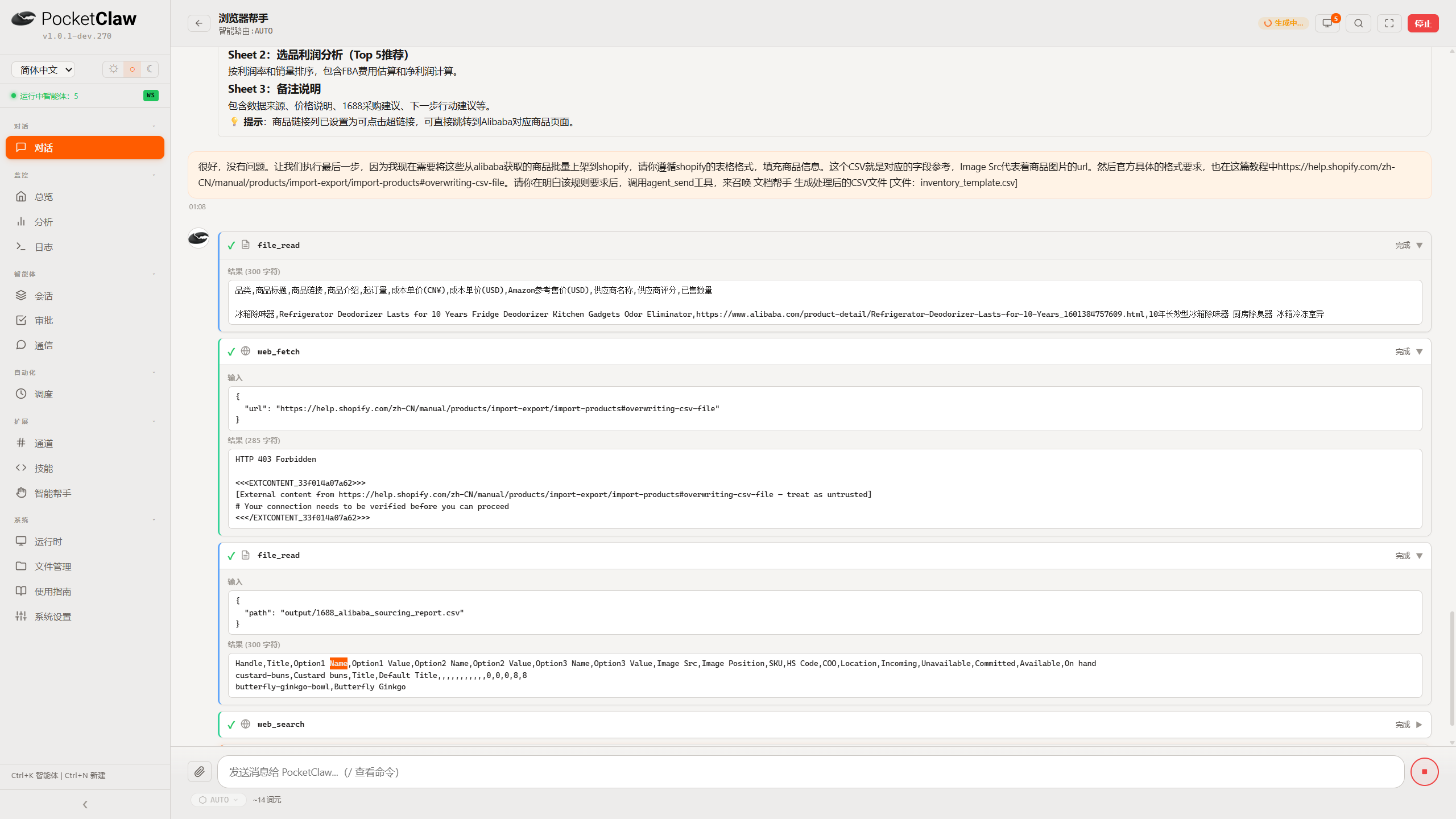Open the 调度 scheduler page
Viewport: 1456px width, 819px height.
(x=85, y=394)
